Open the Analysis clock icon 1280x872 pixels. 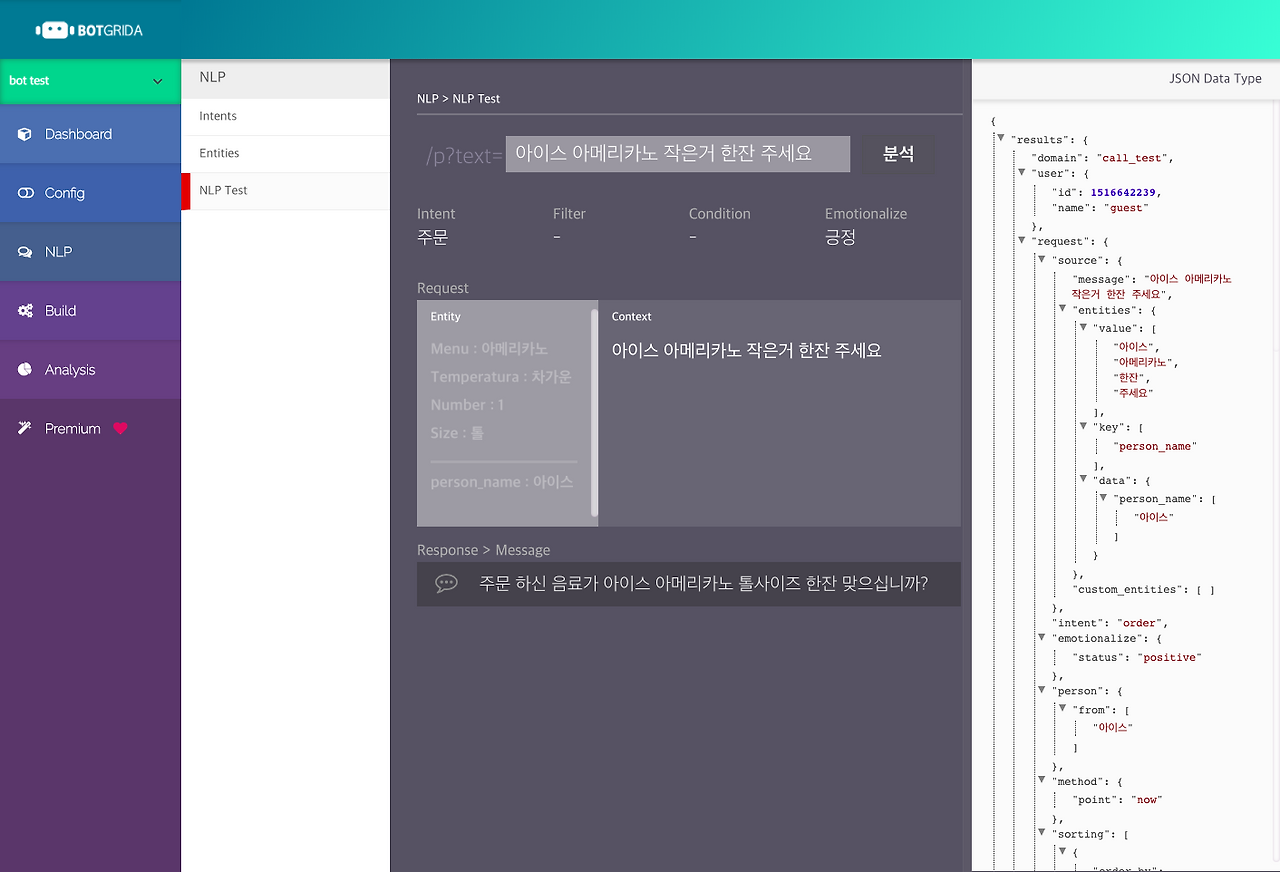pyautogui.click(x=24, y=370)
